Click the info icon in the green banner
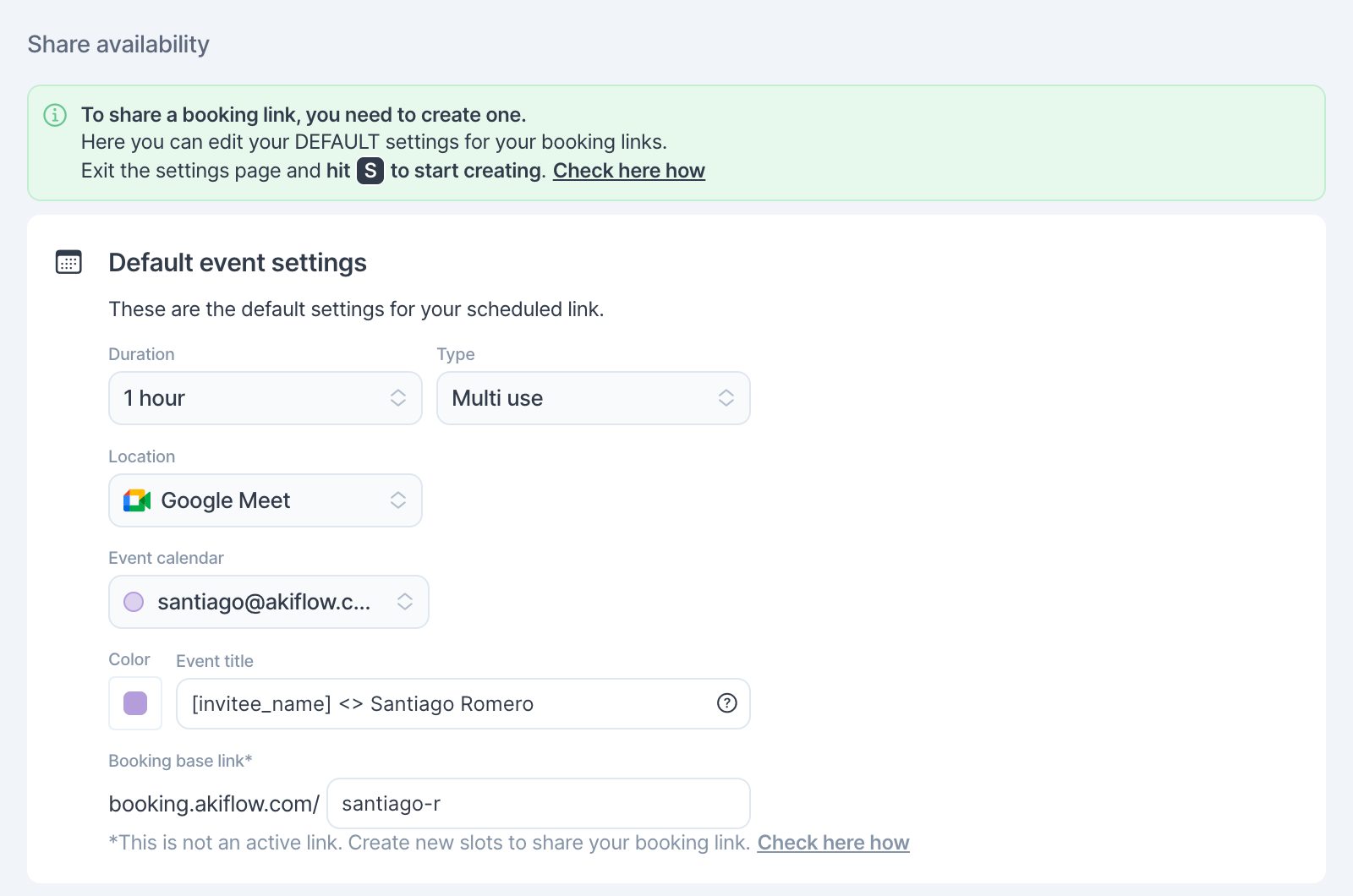1353x896 pixels. pyautogui.click(x=55, y=115)
